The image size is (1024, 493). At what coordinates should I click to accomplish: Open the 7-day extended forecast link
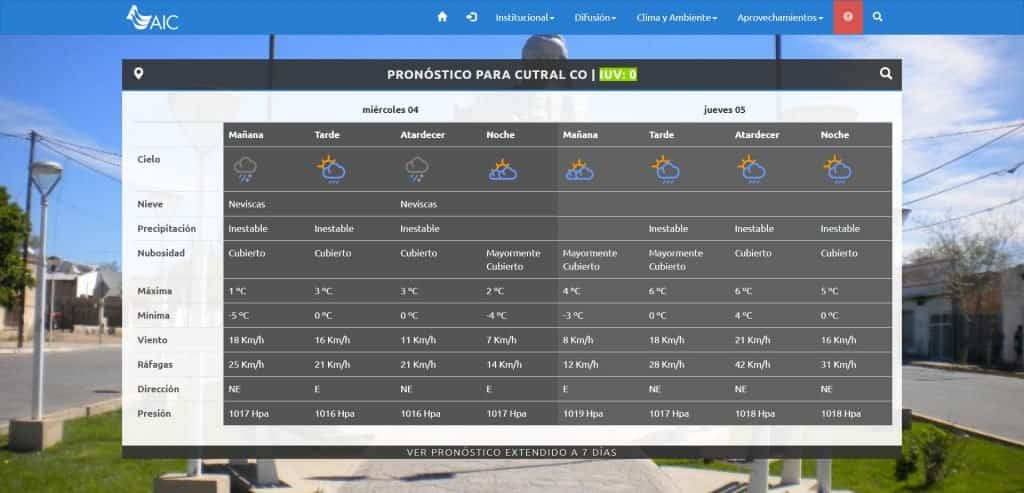pyautogui.click(x=511, y=452)
